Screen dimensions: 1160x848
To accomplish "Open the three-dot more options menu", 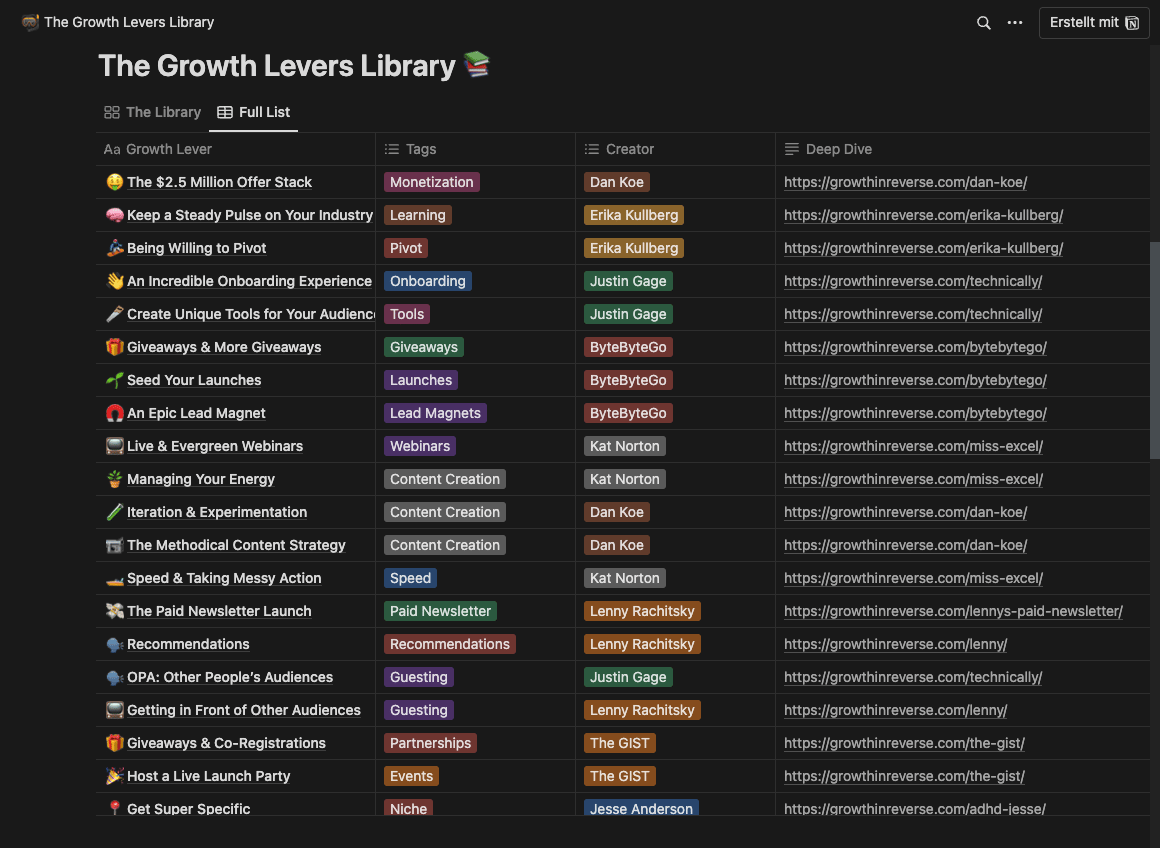I will [1014, 23].
